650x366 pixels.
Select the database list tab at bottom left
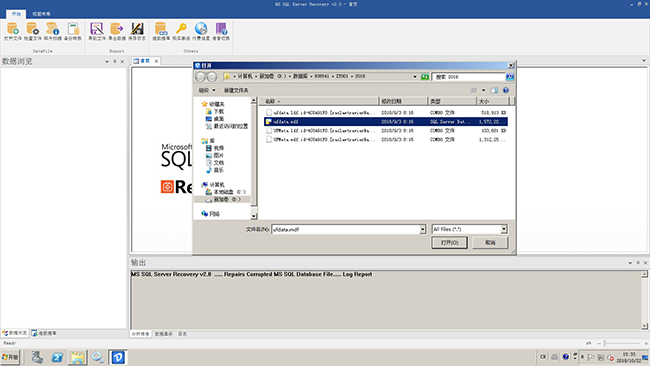44,333
